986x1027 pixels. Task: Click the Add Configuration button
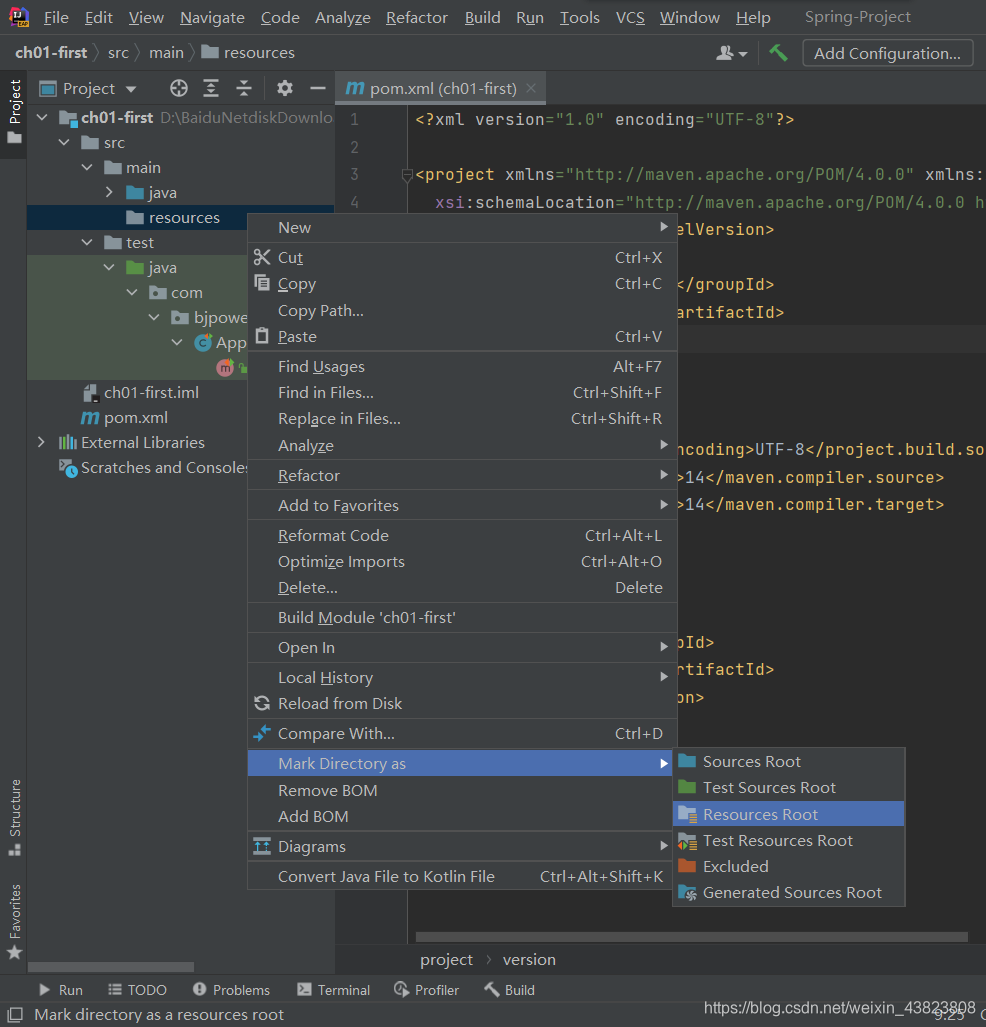[x=887, y=53]
